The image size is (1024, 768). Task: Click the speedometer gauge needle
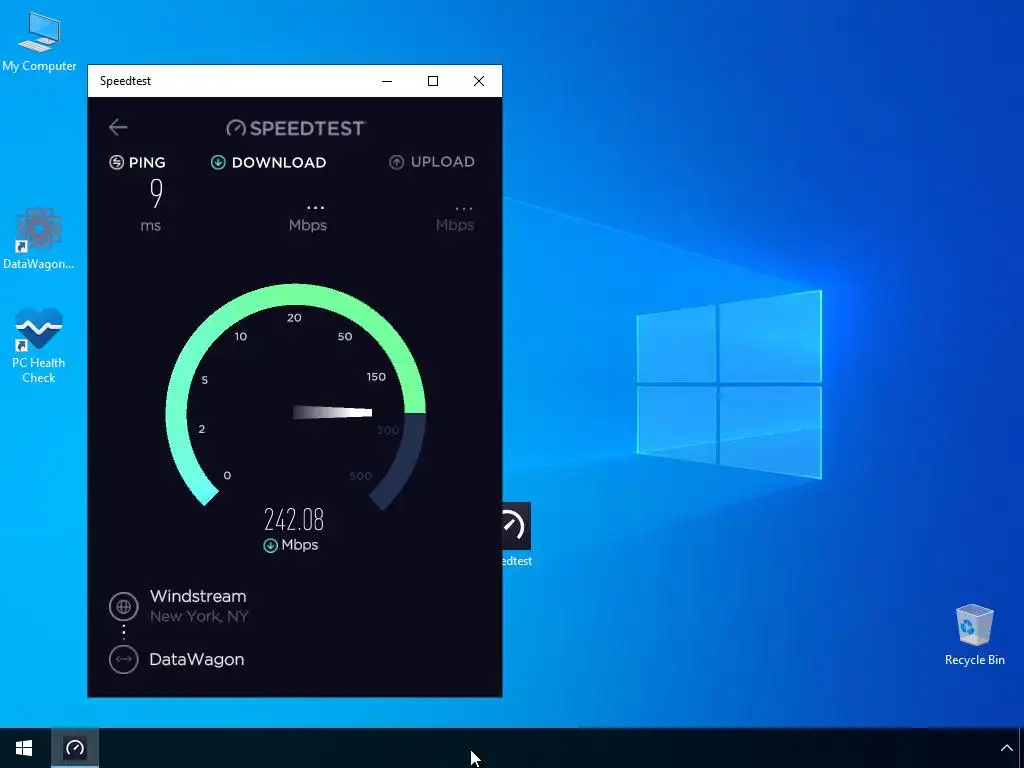(332, 412)
